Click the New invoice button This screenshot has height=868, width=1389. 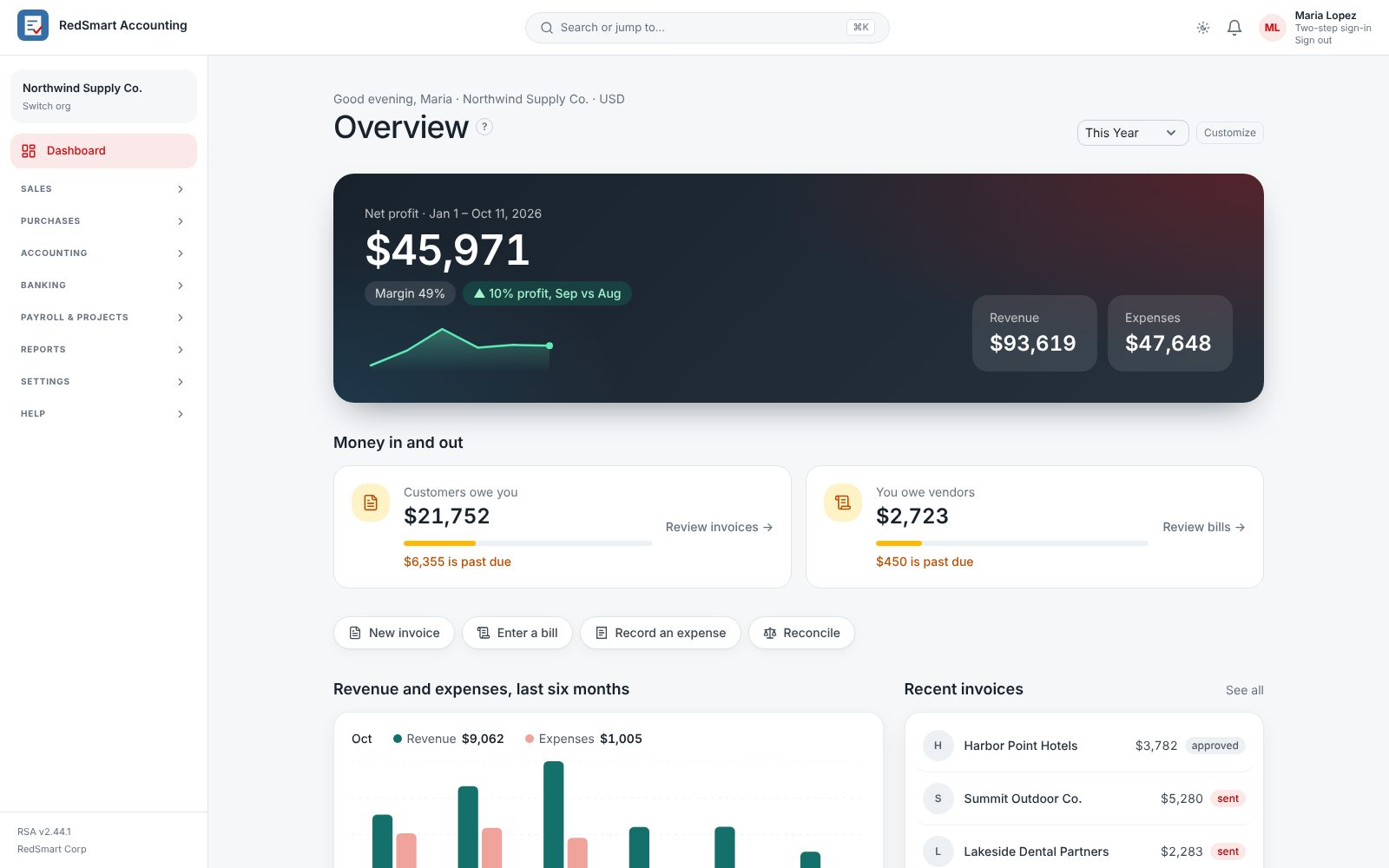394,633
